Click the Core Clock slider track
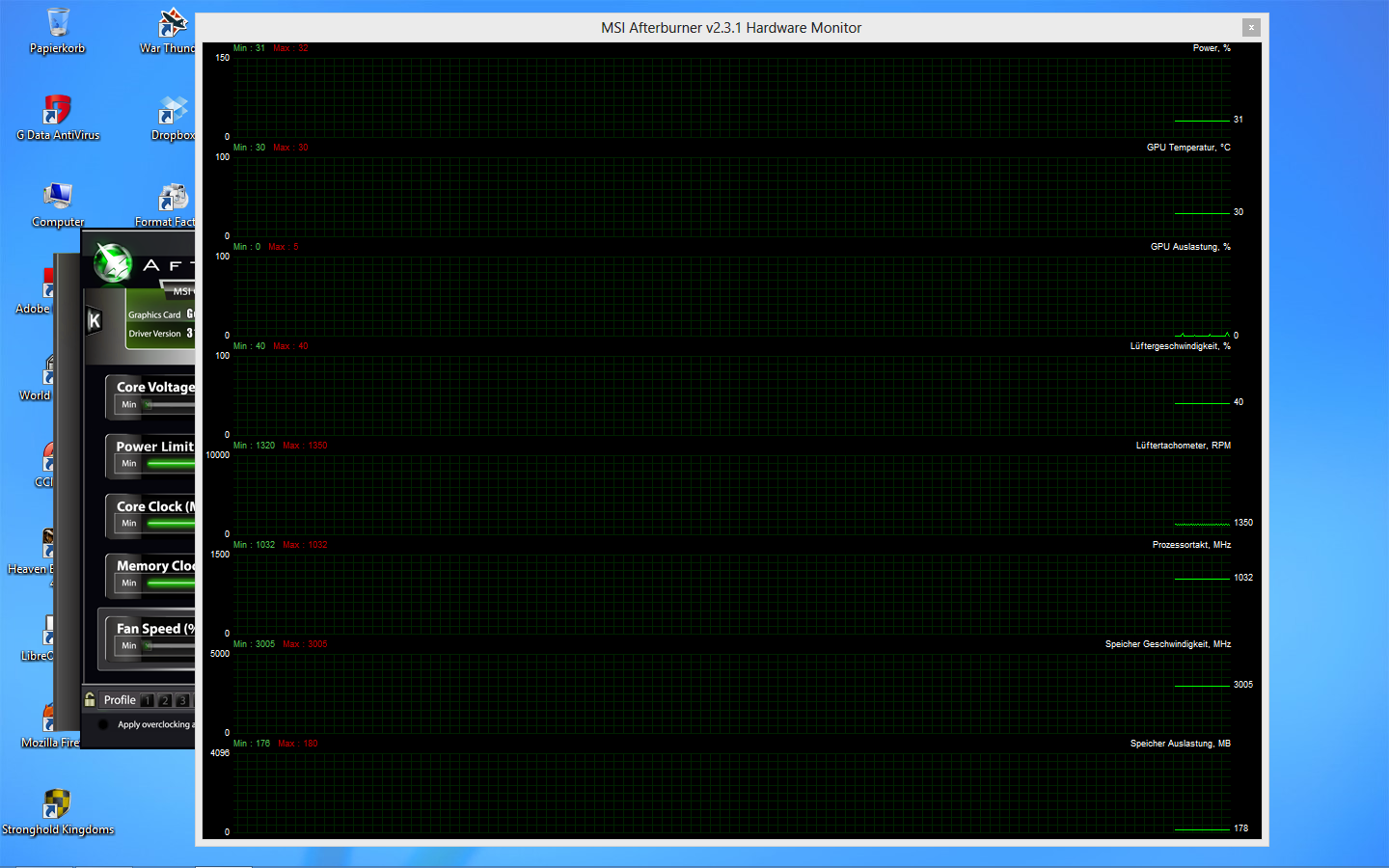The height and width of the screenshot is (868, 1389). tap(170, 524)
